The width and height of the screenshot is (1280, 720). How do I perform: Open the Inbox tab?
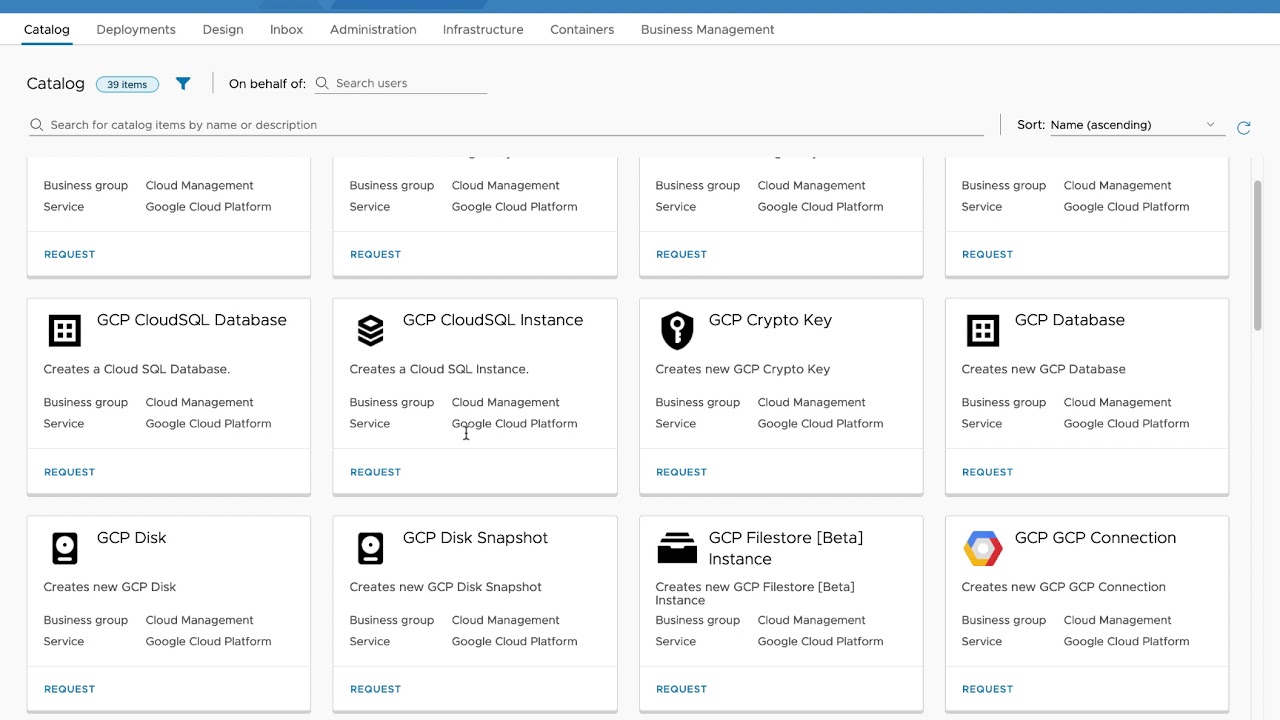coord(286,29)
